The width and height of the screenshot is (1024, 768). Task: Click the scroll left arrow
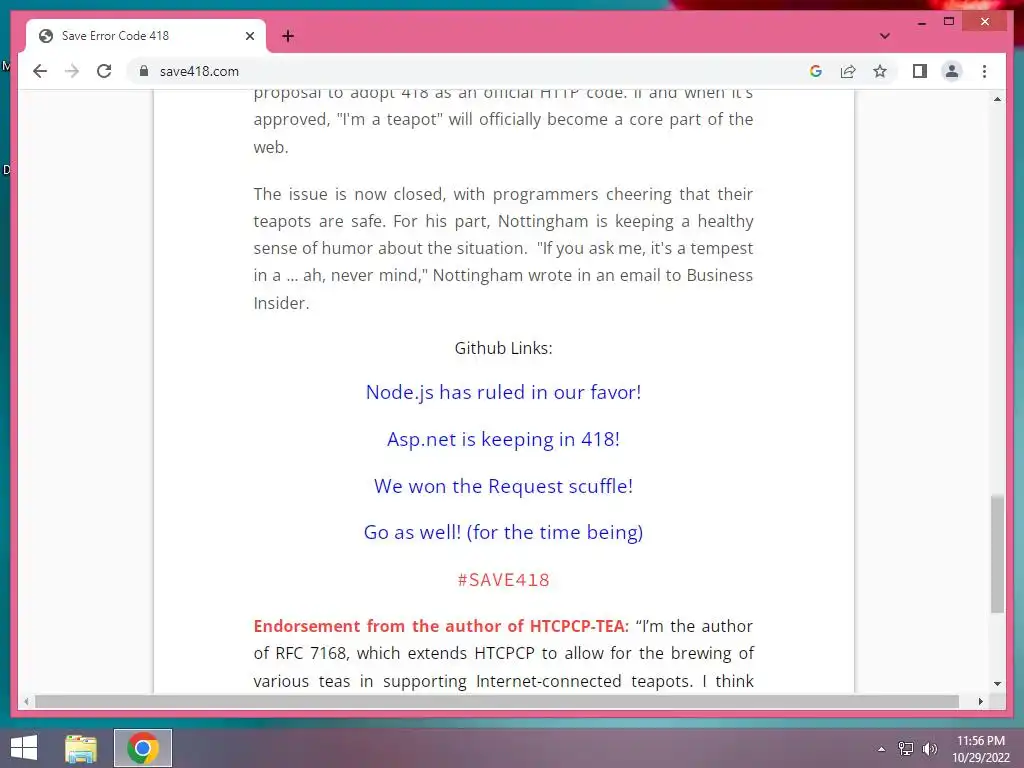[x=26, y=701]
